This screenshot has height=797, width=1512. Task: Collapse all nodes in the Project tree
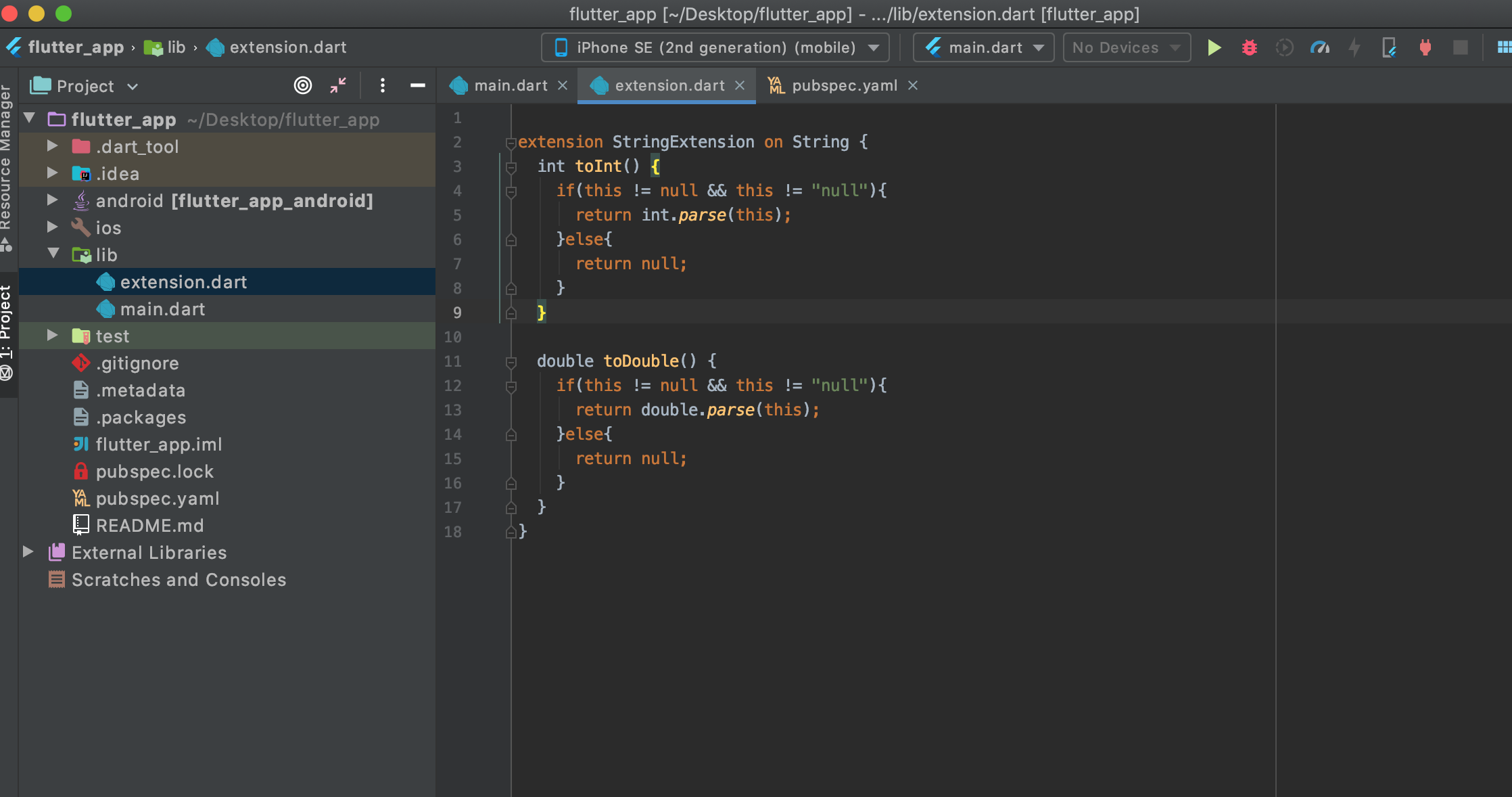tap(338, 85)
